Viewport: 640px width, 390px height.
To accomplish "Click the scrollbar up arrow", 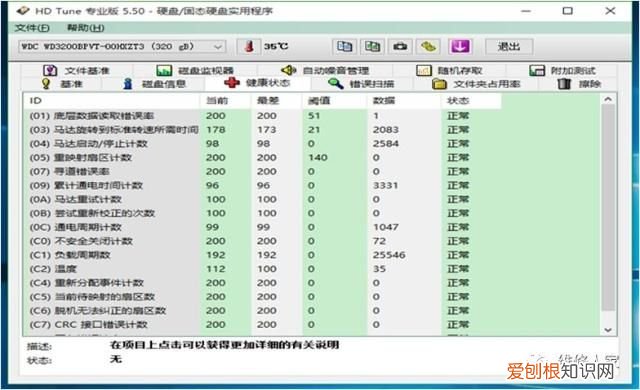I will [608, 99].
